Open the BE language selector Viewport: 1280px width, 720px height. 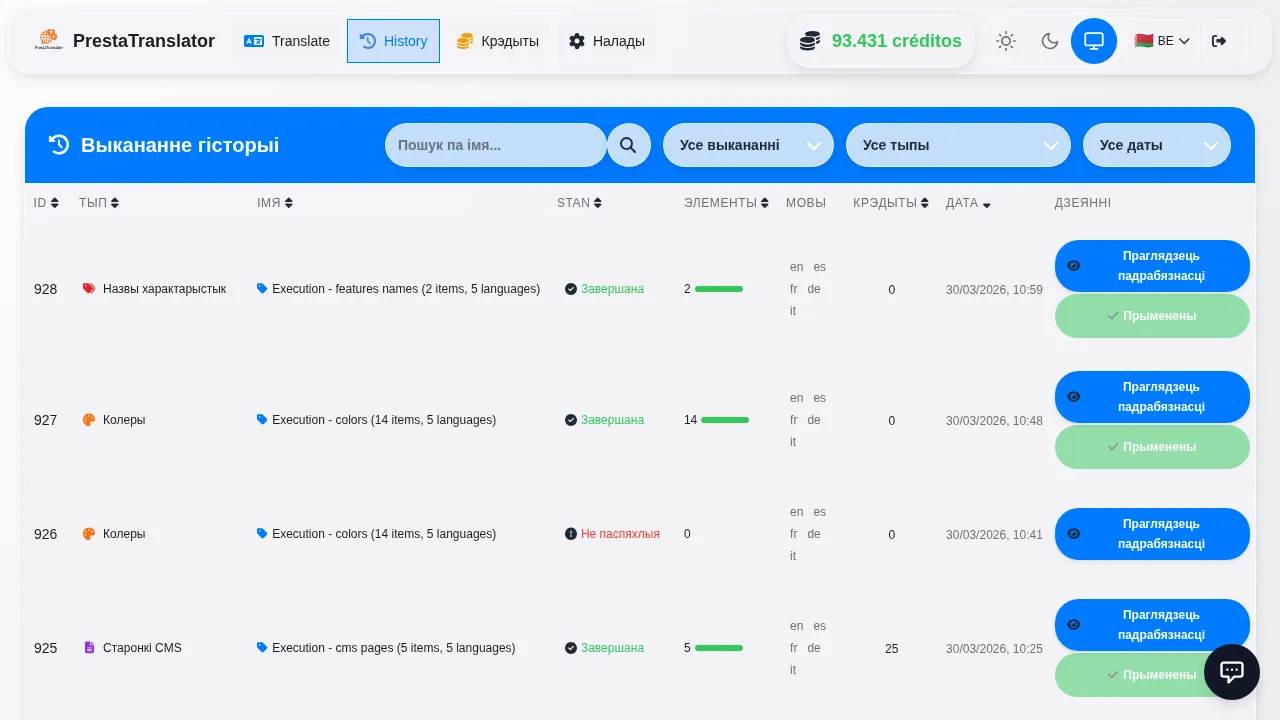coord(1162,41)
